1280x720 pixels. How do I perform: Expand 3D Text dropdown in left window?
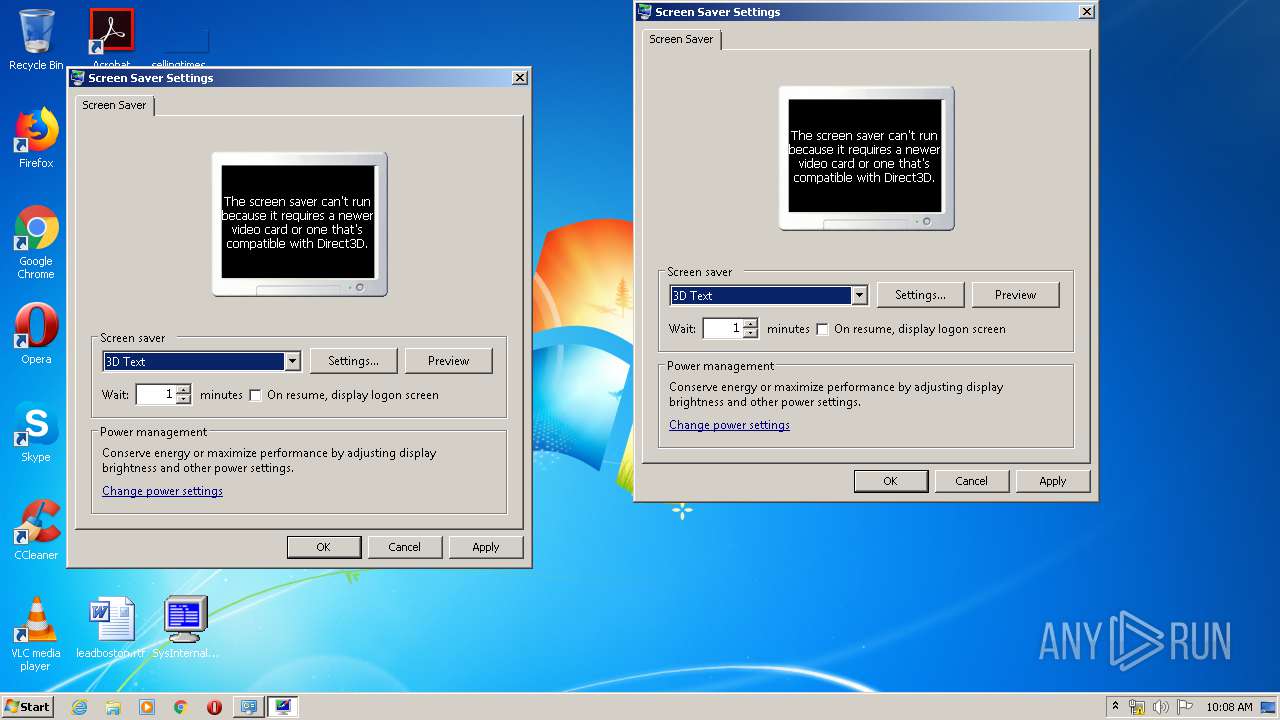(x=292, y=361)
